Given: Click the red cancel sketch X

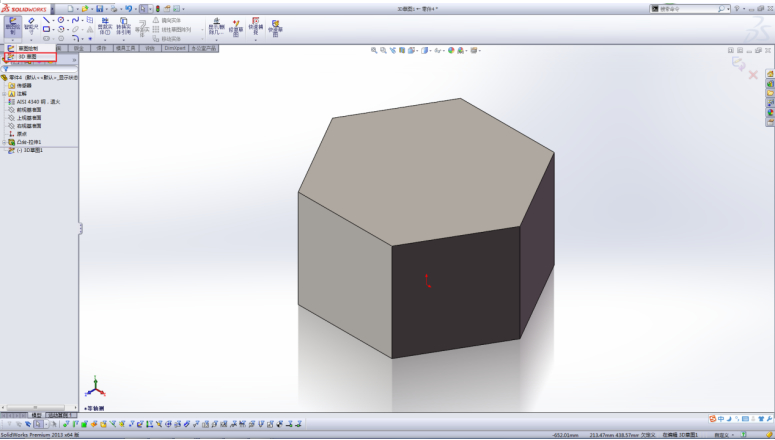Looking at the screenshot, I should point(753,75).
